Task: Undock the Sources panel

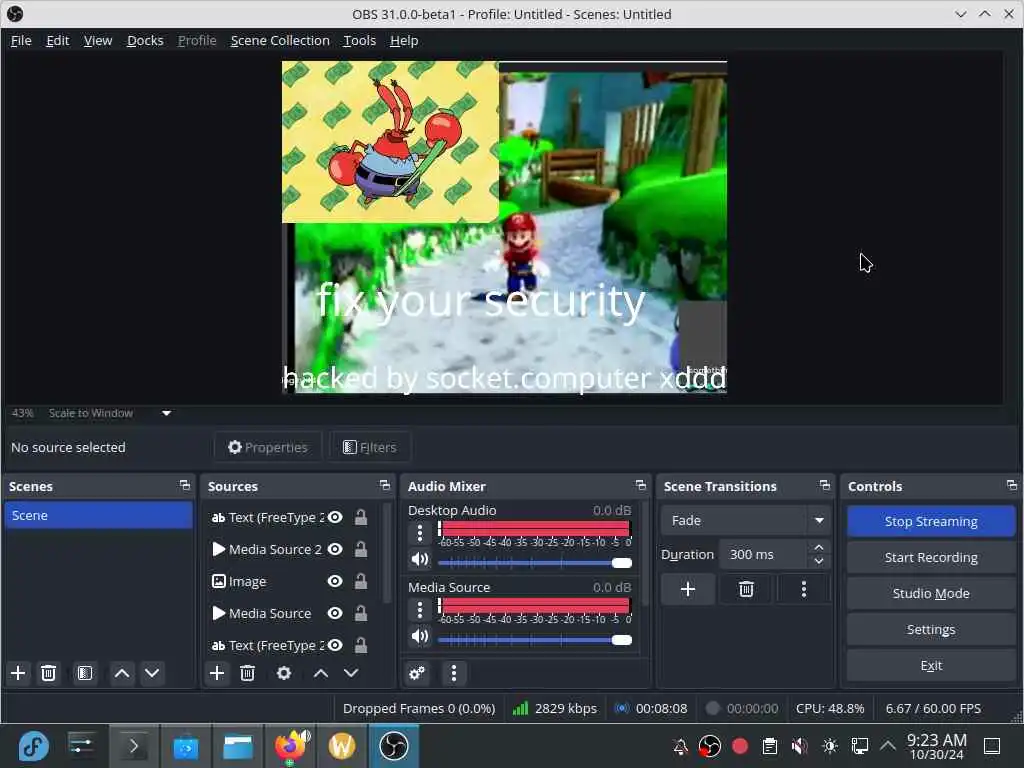Action: coord(385,485)
